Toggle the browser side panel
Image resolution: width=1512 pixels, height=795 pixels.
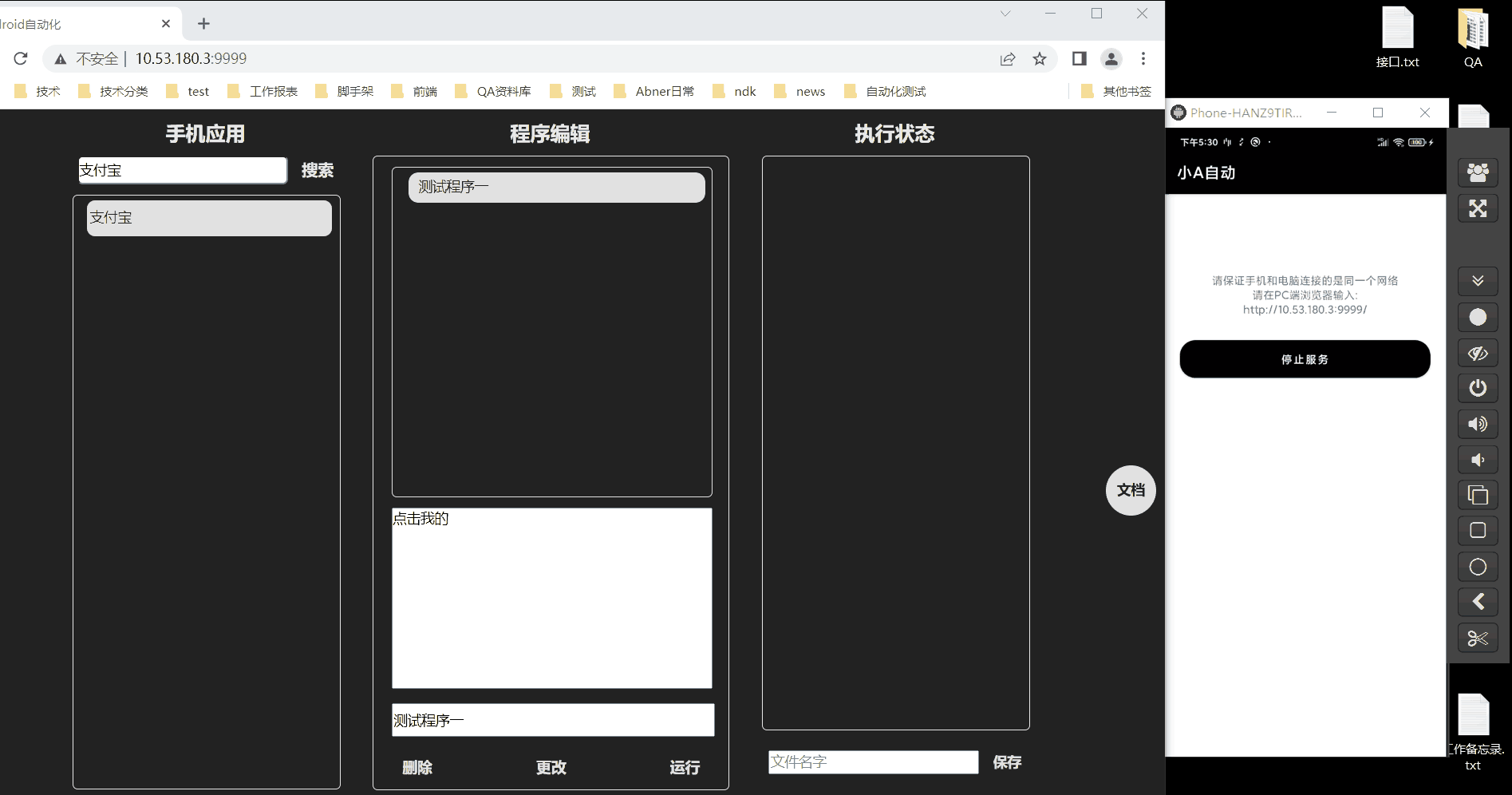tap(1080, 58)
